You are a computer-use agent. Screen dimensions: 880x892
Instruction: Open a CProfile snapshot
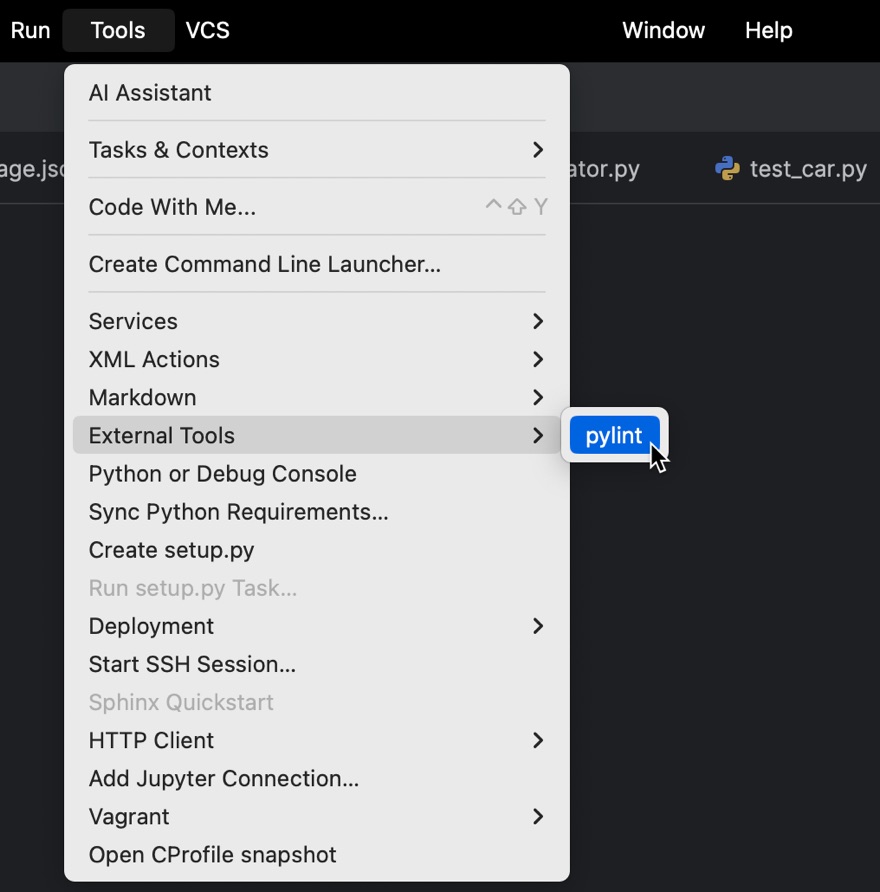[x=212, y=854]
